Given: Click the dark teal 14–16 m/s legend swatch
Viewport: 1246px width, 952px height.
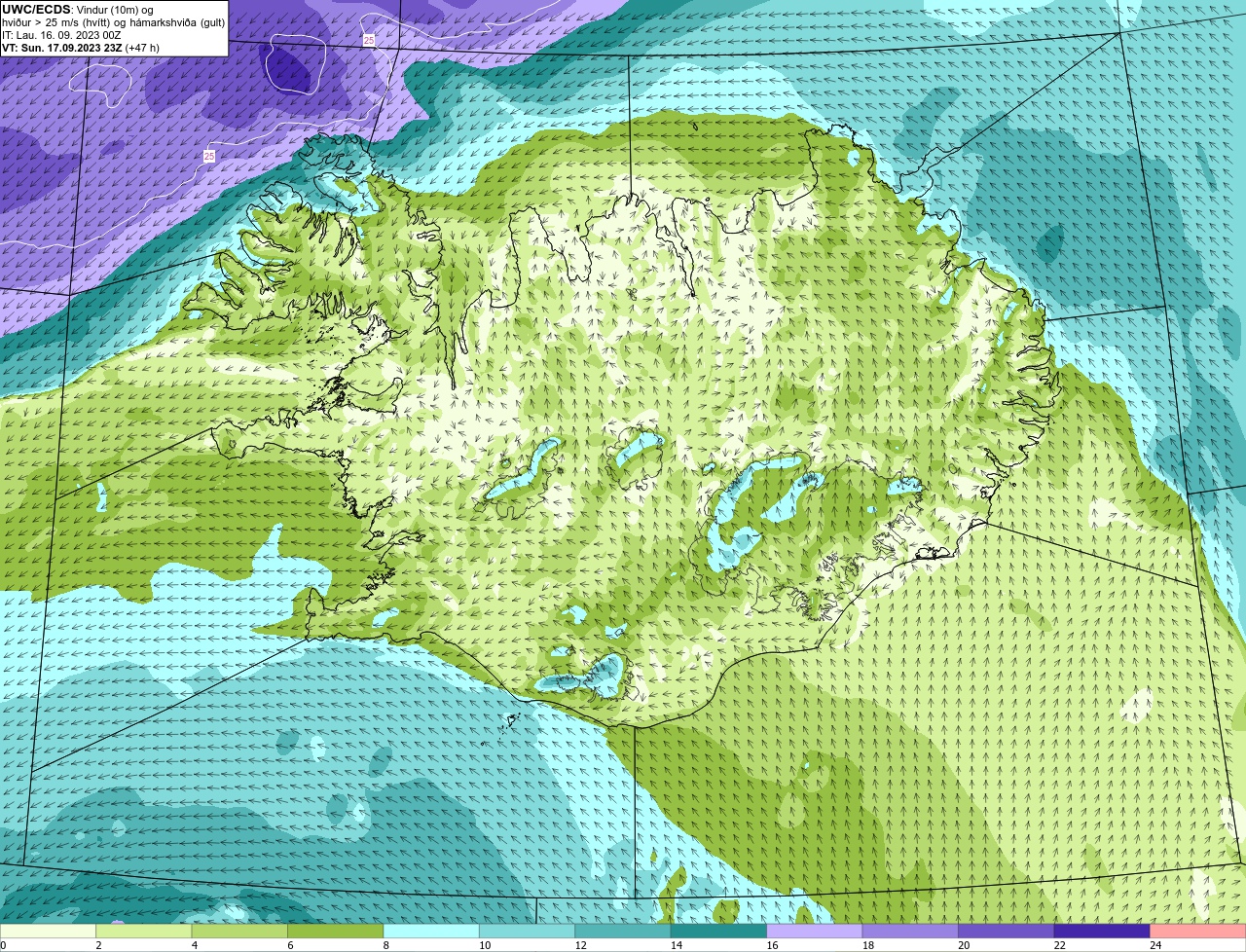Looking at the screenshot, I should pos(718,932).
